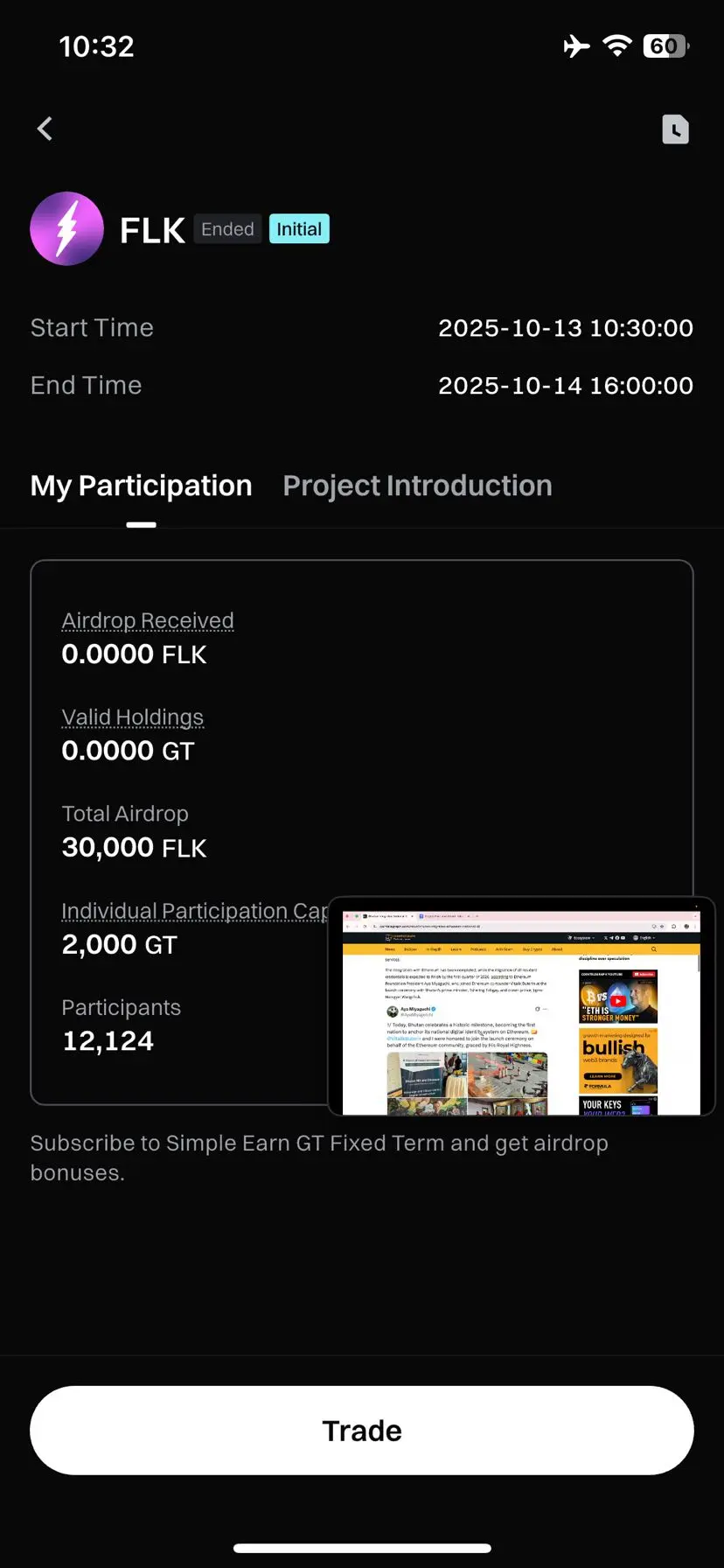
Task: Tap the Trade button
Action: [362, 1431]
